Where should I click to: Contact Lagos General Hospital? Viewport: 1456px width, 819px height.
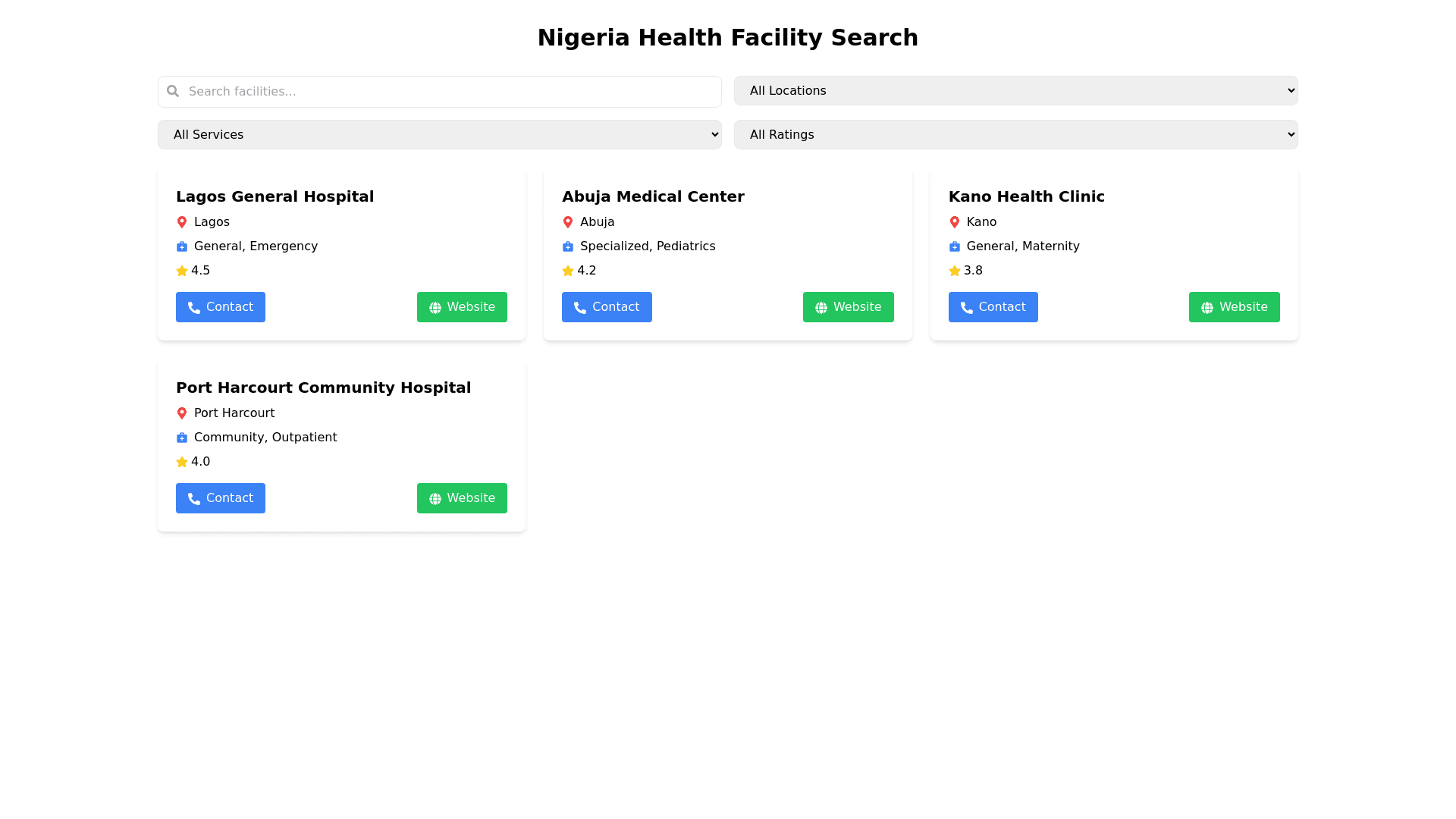[221, 307]
